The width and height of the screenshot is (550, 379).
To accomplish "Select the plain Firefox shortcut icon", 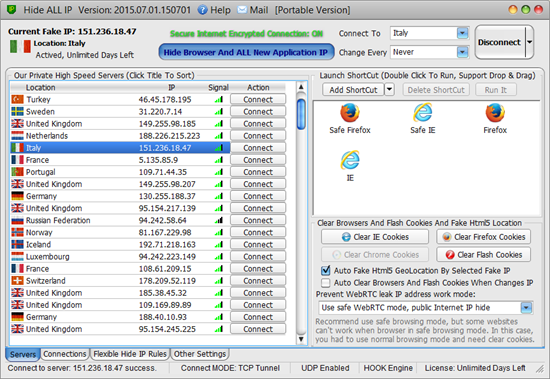I will tap(495, 113).
